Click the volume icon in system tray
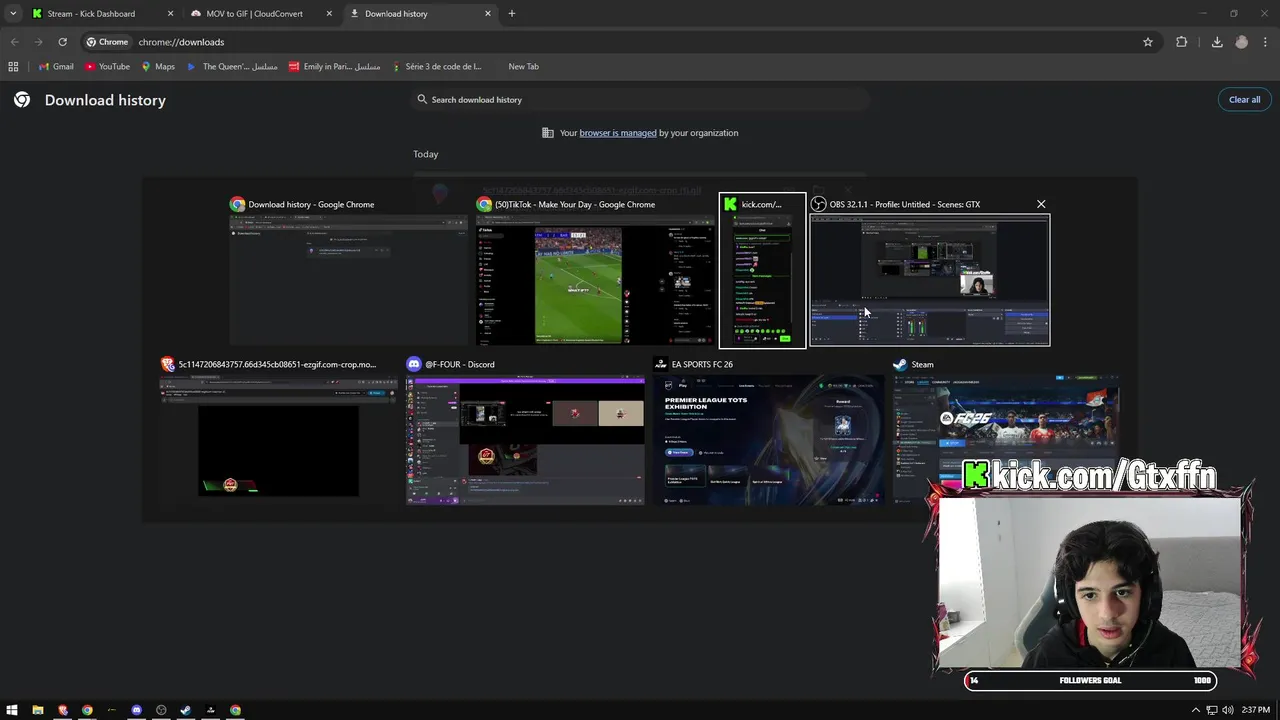The image size is (1280, 720). 1227,710
